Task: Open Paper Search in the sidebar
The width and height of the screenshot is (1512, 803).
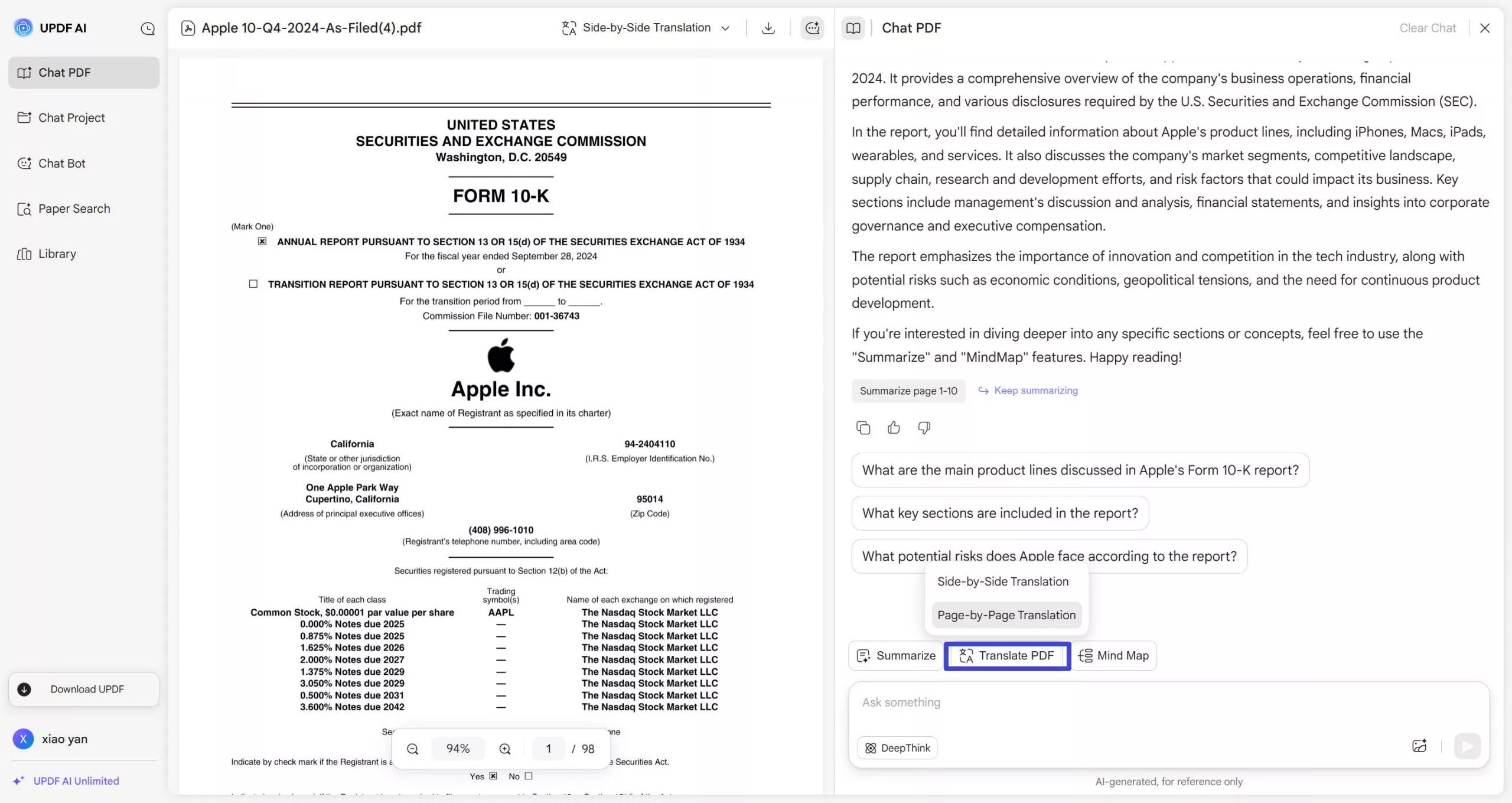Action: [74, 208]
